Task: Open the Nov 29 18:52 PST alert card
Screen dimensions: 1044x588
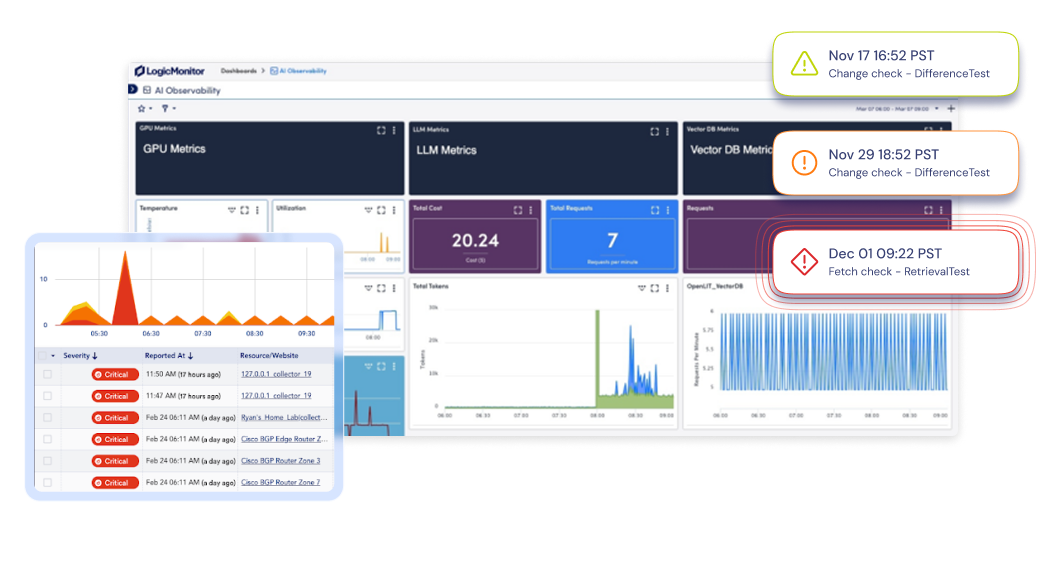Action: pyautogui.click(x=896, y=163)
